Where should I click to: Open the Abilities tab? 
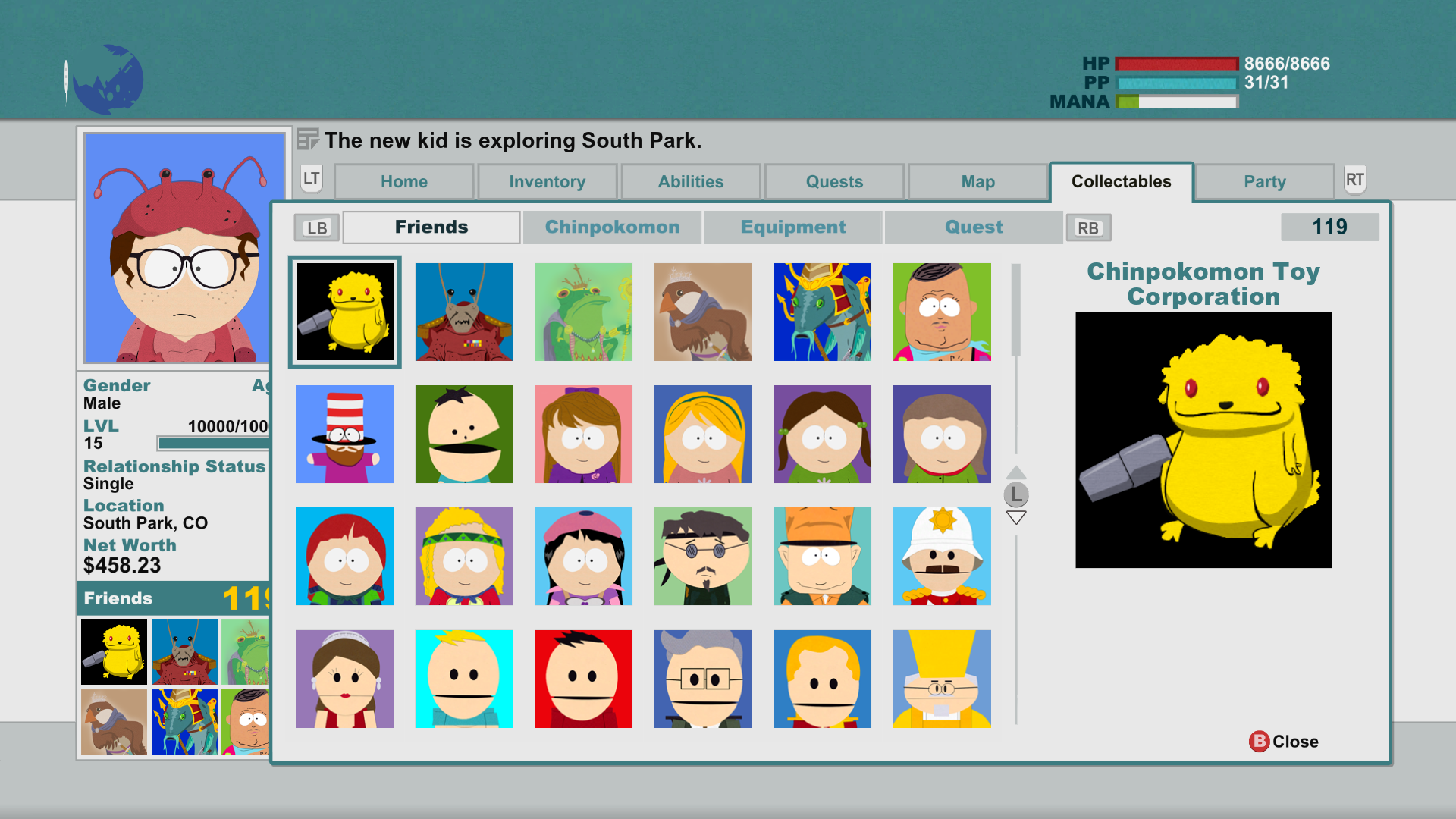pos(691,181)
